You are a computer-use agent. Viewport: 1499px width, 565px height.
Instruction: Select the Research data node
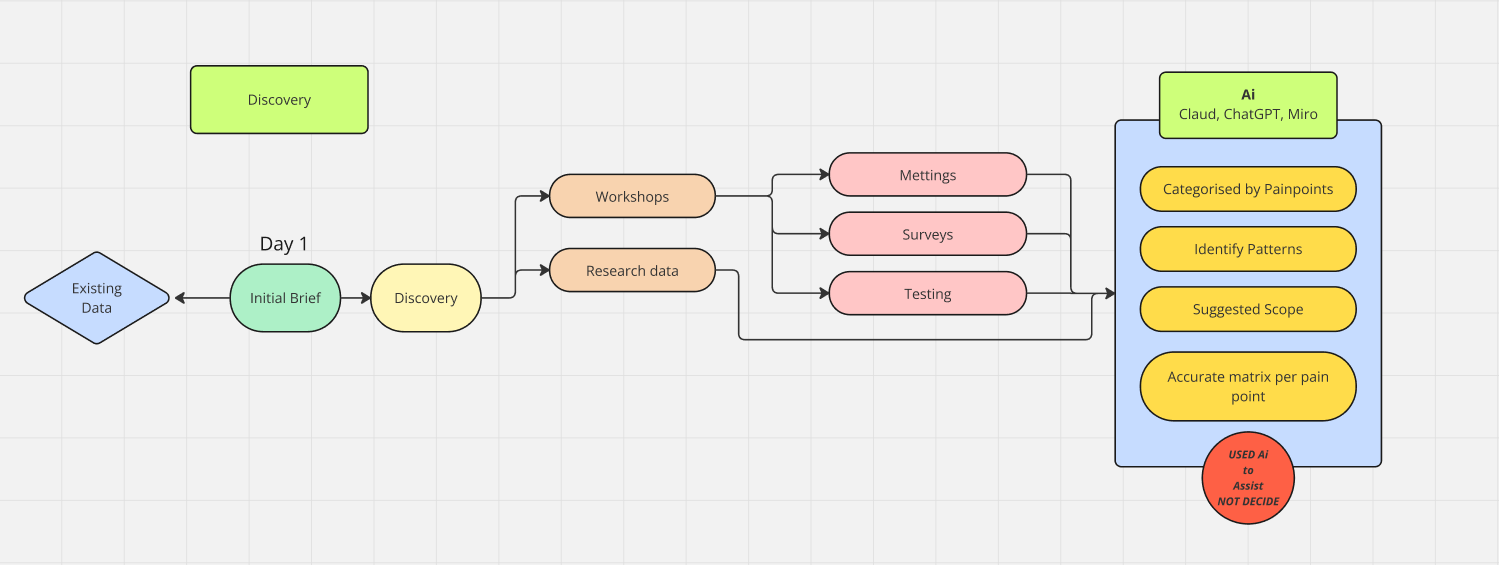pos(632,271)
